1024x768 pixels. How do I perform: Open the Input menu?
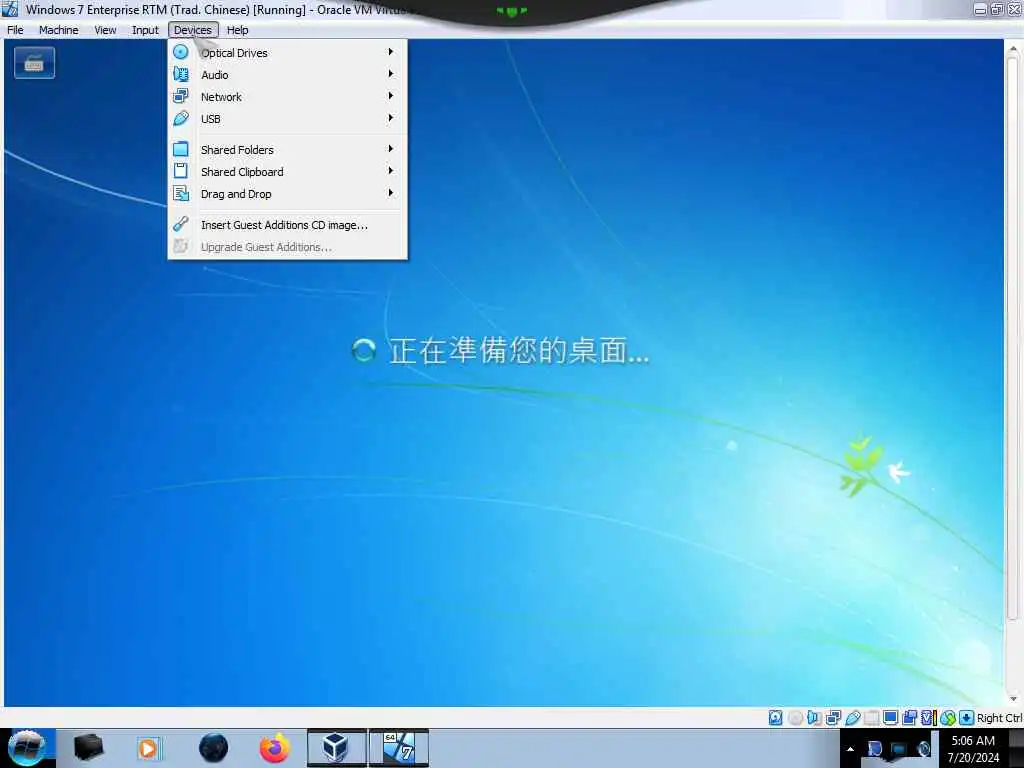coord(145,30)
